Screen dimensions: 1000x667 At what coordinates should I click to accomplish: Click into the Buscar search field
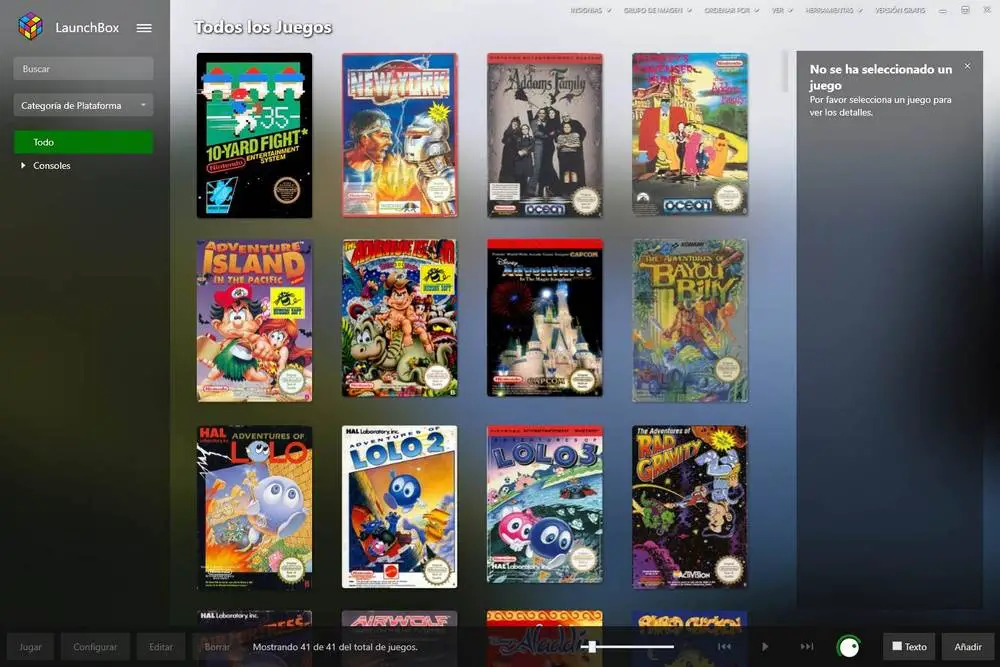[x=84, y=69]
